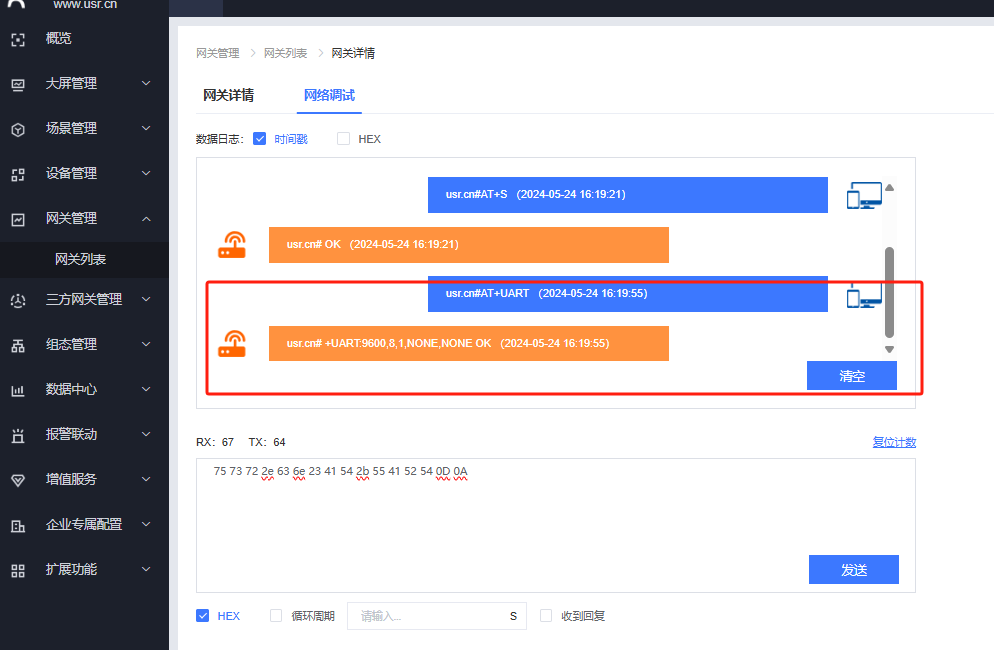The image size is (994, 650).
Task: Uncheck the 时间戳 timestamp checkbox
Action: 260,139
